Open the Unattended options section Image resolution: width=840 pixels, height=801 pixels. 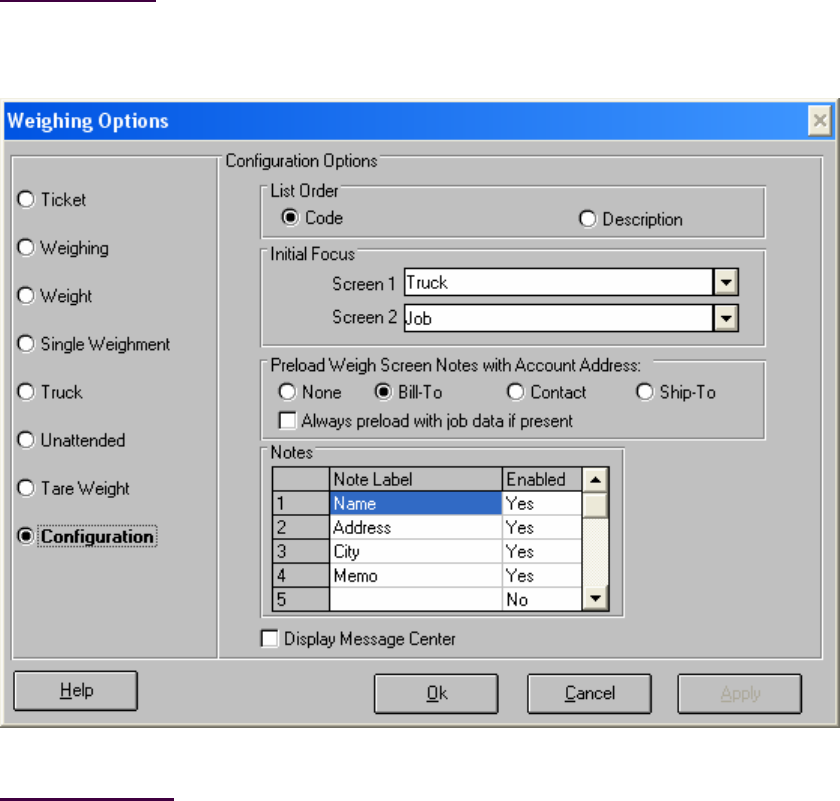(x=27, y=441)
